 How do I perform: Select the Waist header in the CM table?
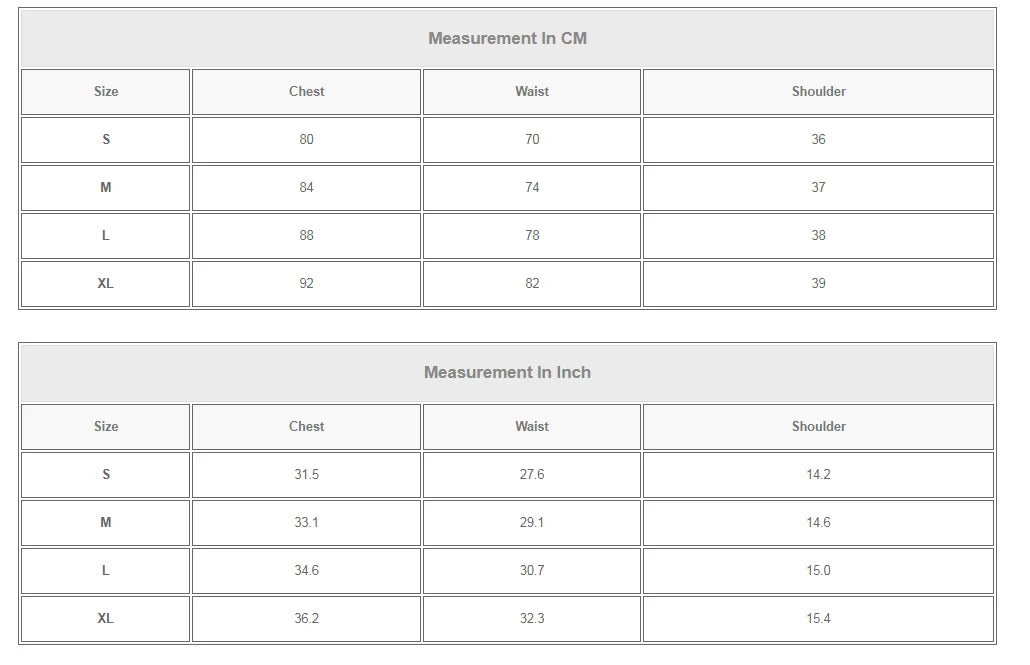tap(532, 92)
